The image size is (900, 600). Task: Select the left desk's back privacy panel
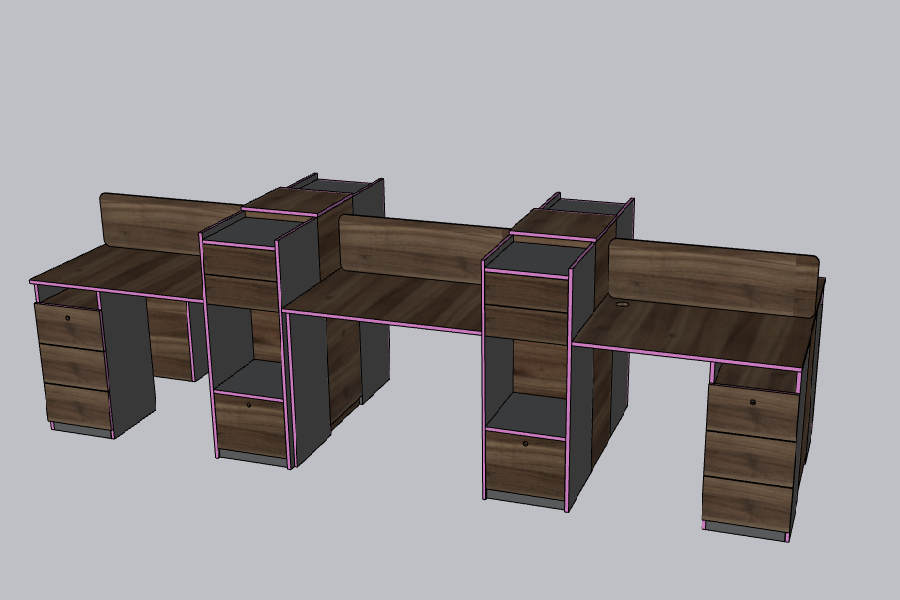click(160, 222)
